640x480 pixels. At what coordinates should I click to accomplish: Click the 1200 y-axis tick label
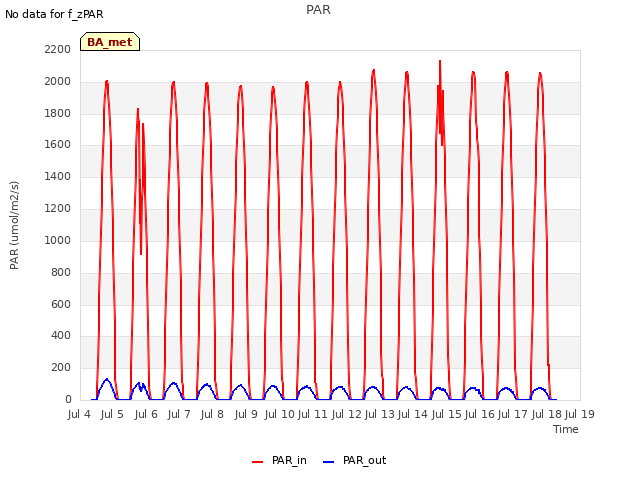(x=58, y=208)
